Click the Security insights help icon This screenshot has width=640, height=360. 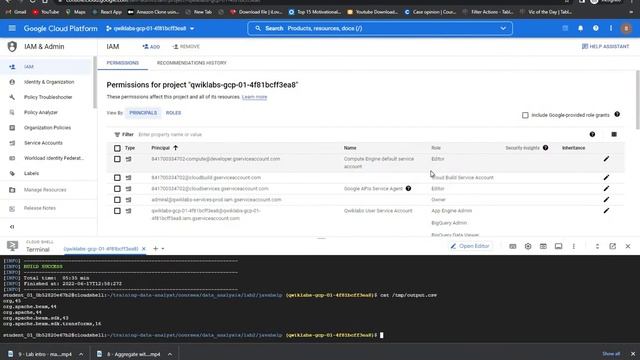click(545, 148)
